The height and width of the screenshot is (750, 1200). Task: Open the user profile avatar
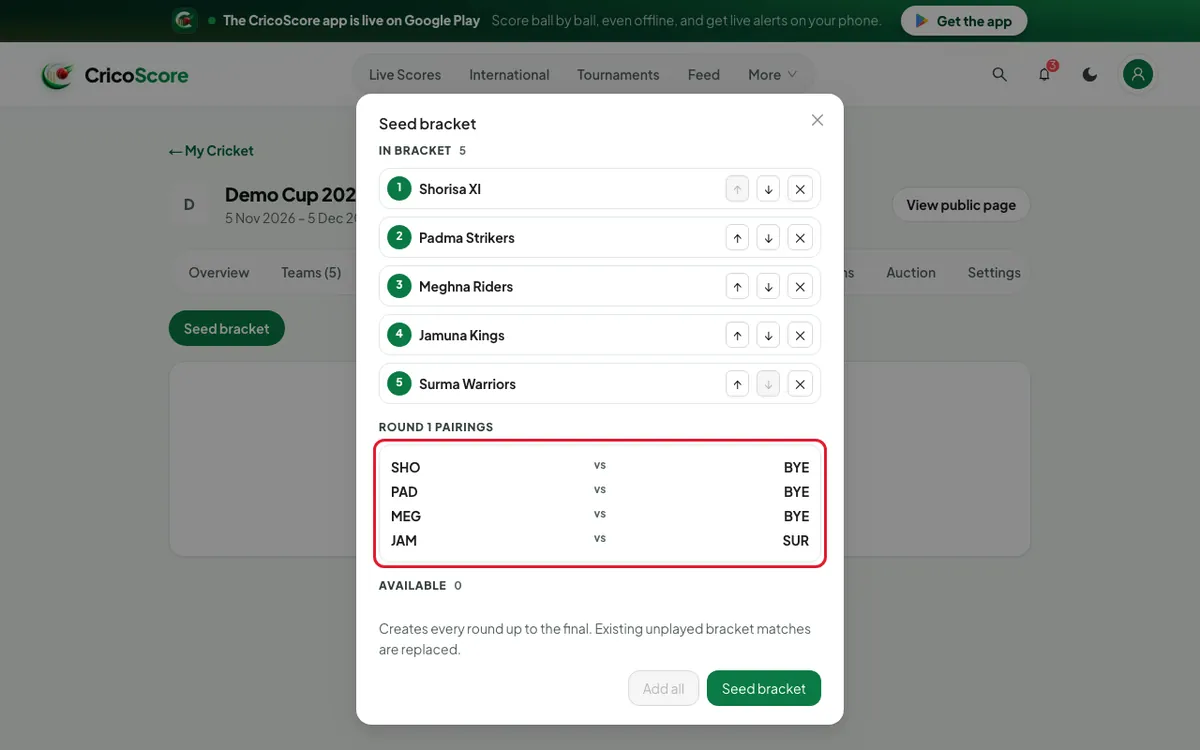tap(1138, 74)
